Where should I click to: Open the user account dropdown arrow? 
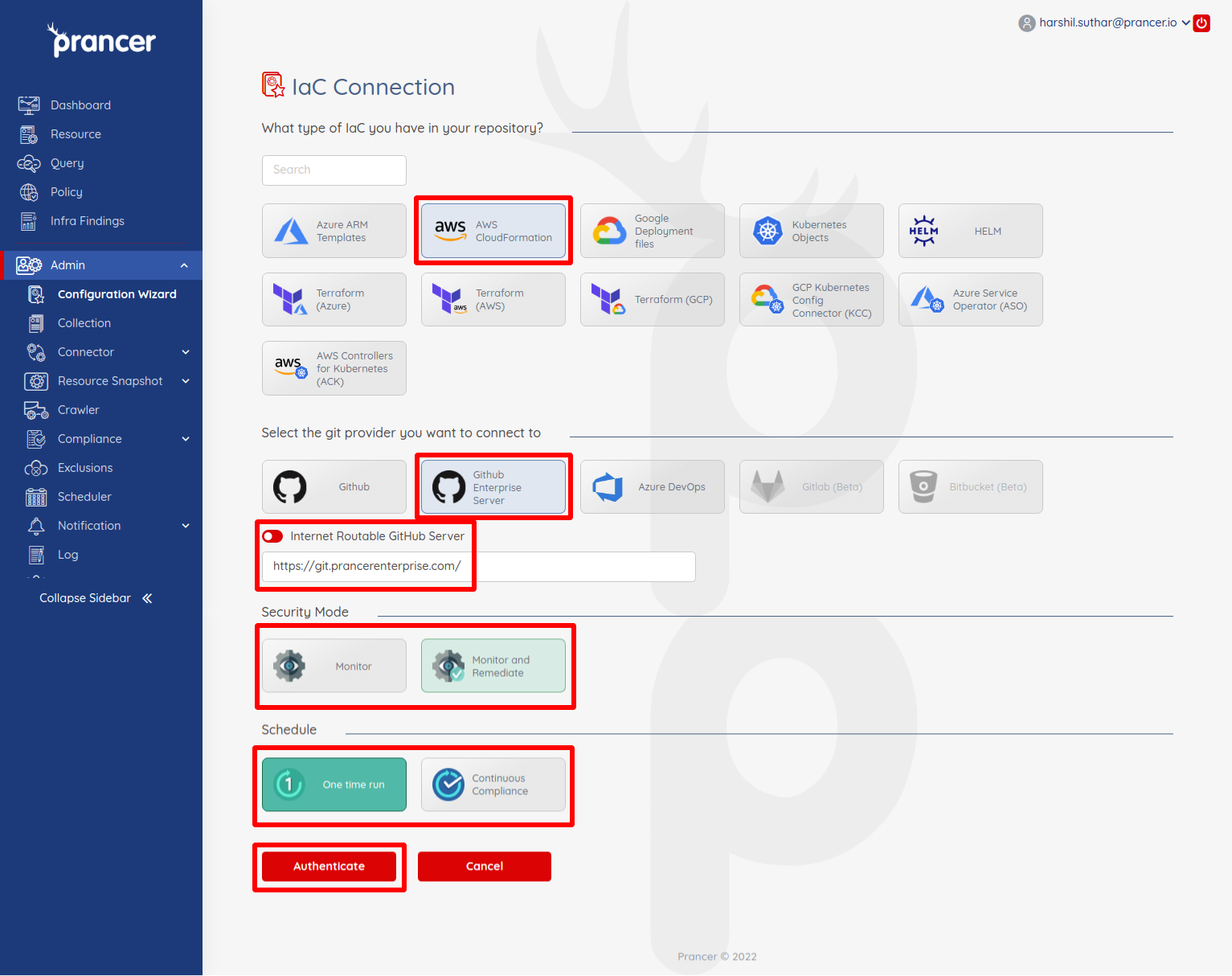[1185, 23]
